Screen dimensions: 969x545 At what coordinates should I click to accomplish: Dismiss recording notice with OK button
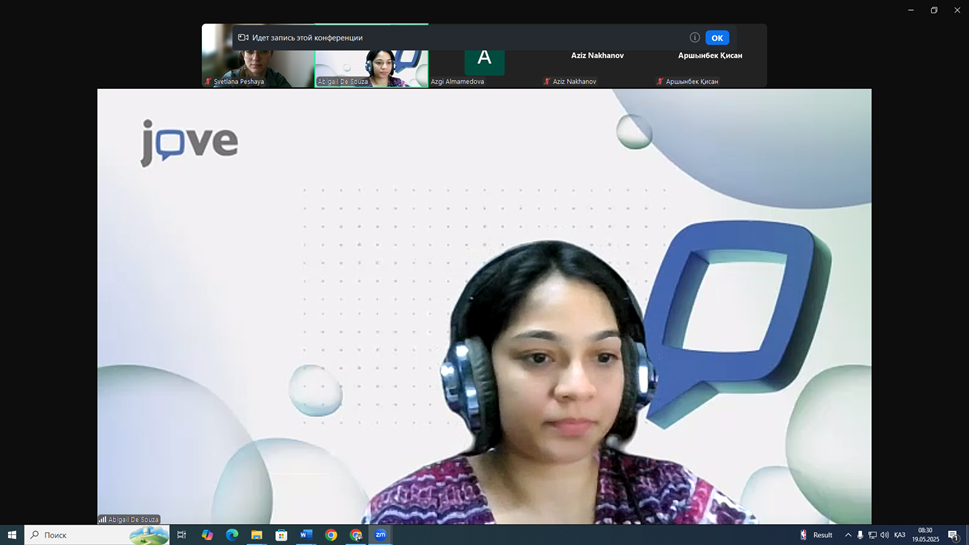[717, 38]
